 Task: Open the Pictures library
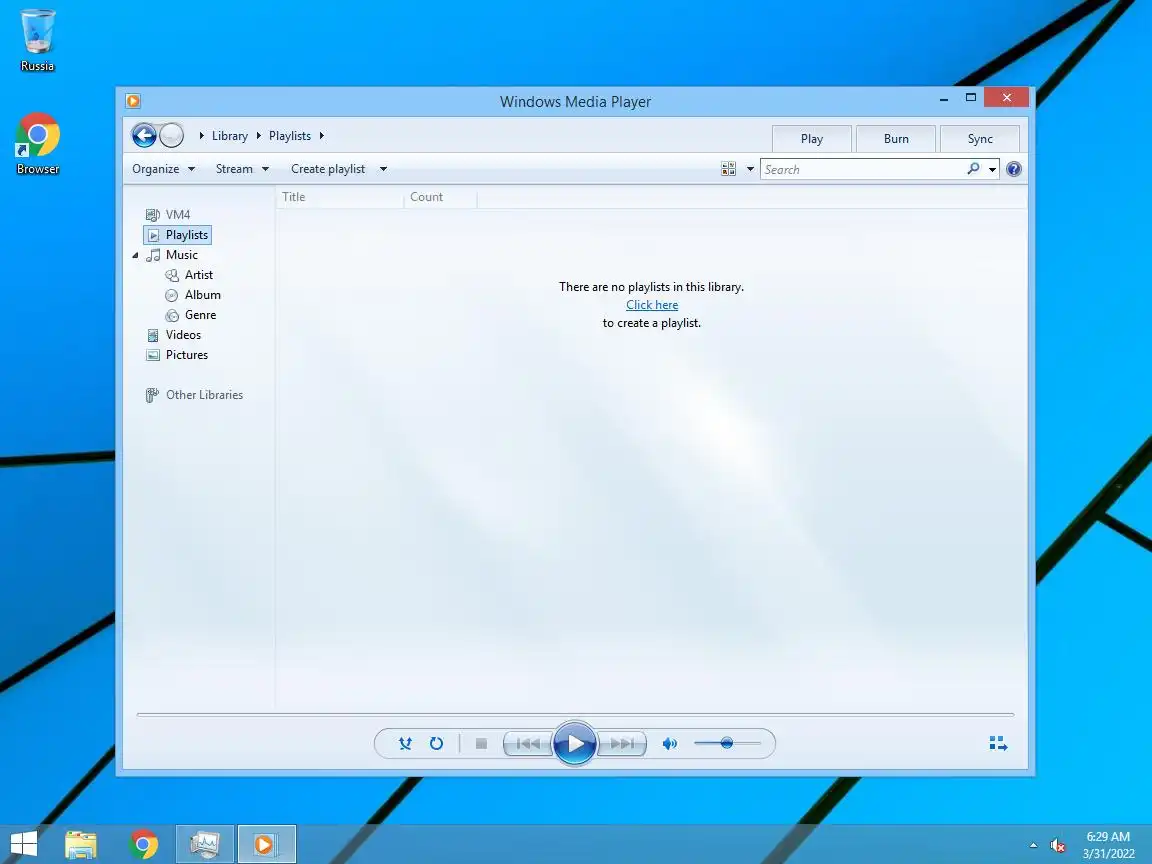tap(177, 355)
